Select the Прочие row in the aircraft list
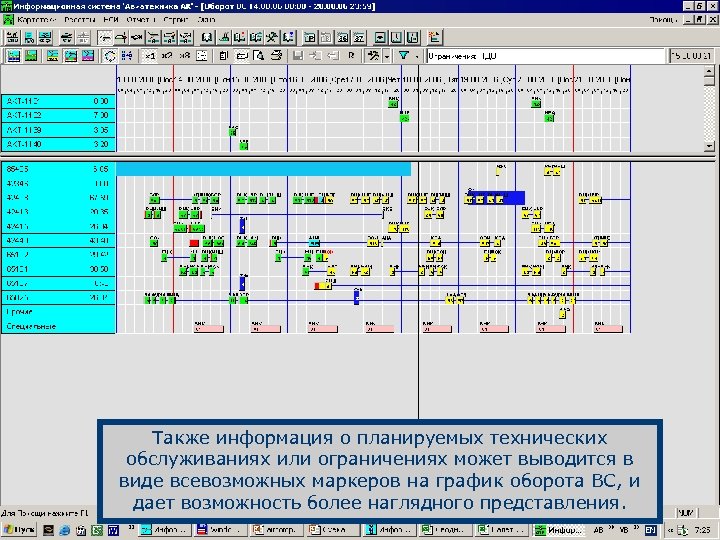 tap(58, 312)
